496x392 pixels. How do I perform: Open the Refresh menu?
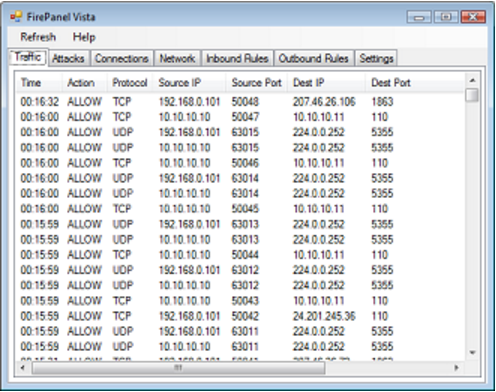tap(38, 37)
